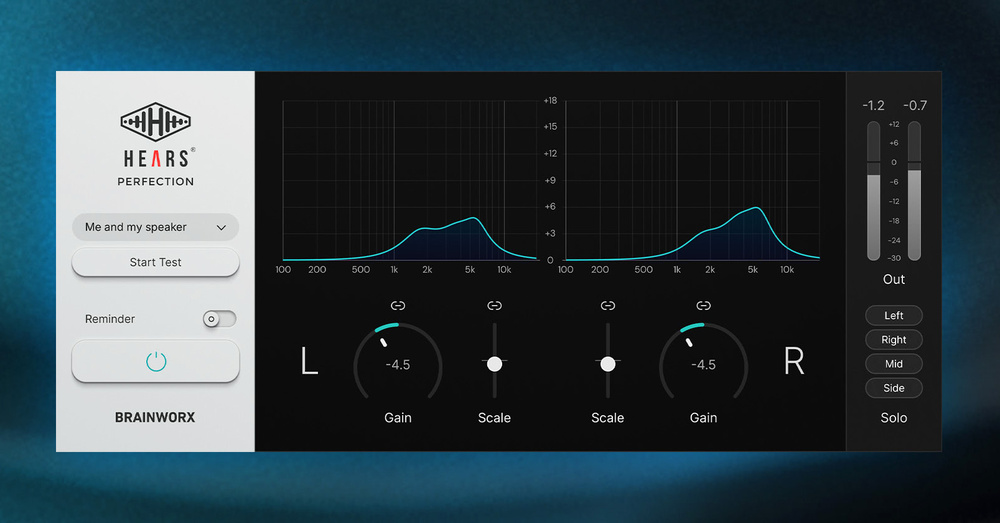Image resolution: width=1000 pixels, height=523 pixels.
Task: Toggle the Reminder switch
Action: [x=219, y=319]
